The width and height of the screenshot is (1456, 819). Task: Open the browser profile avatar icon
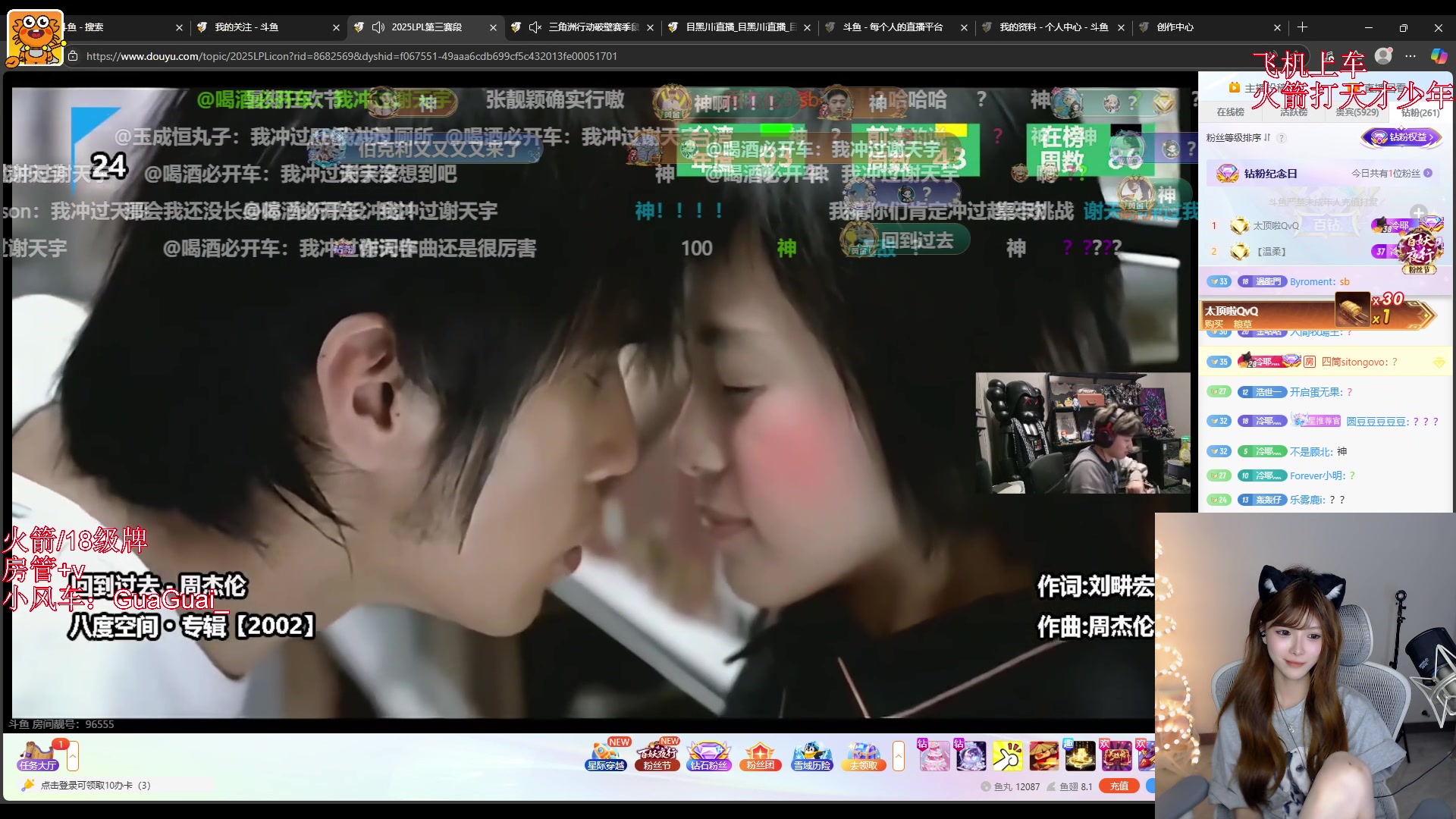point(1383,55)
